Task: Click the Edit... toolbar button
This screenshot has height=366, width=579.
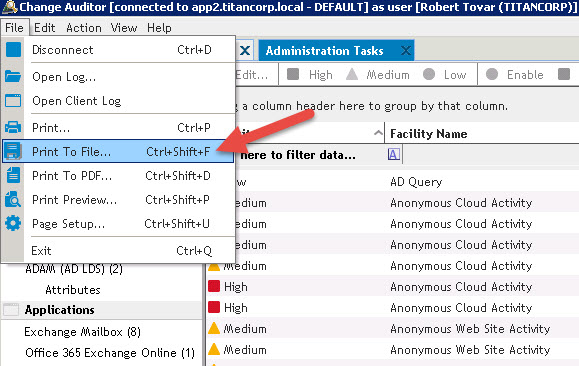Action: [251, 75]
